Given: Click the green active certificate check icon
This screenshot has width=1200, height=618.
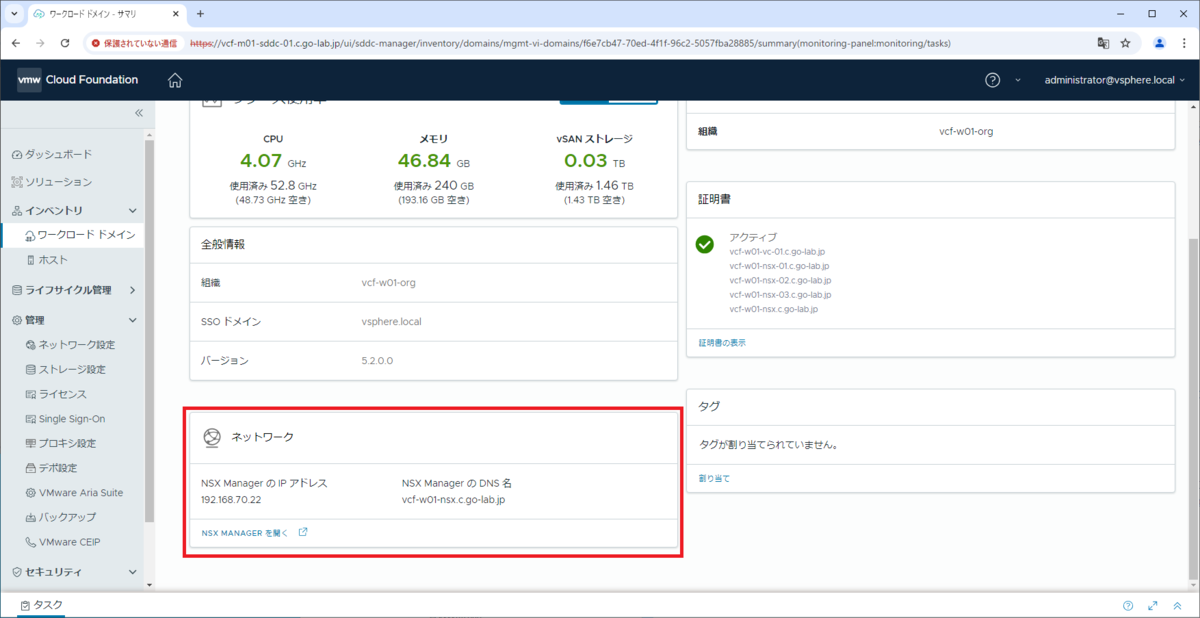Looking at the screenshot, I should (x=705, y=244).
